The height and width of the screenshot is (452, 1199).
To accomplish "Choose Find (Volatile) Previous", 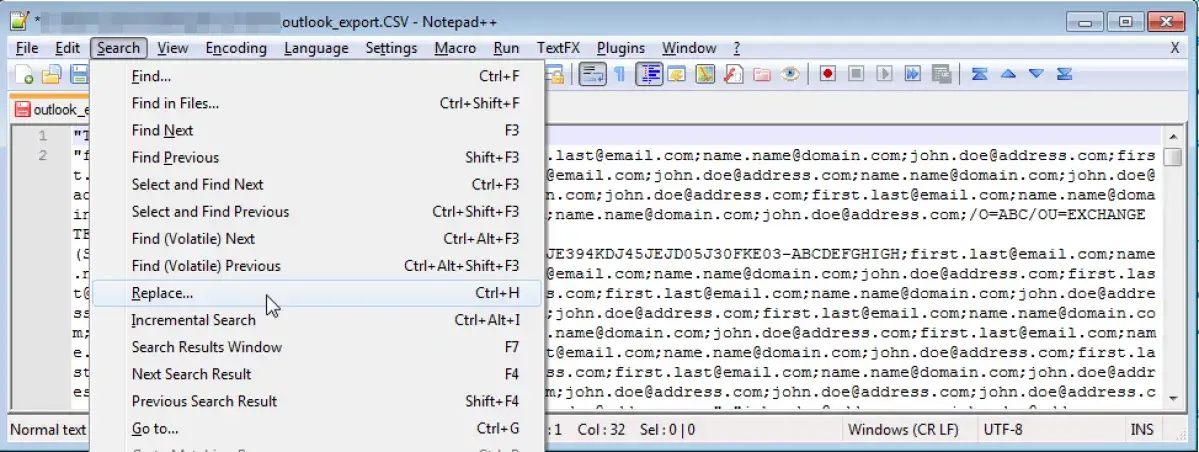I will tap(317, 266).
